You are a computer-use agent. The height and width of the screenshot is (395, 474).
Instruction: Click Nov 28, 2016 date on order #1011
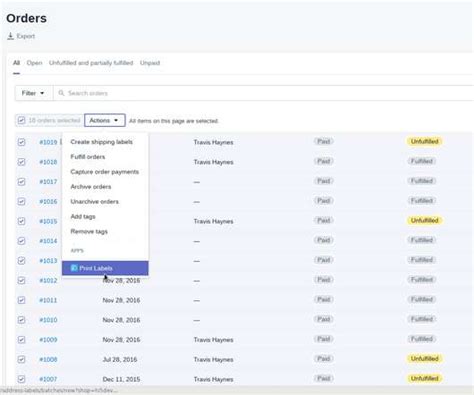(121, 300)
